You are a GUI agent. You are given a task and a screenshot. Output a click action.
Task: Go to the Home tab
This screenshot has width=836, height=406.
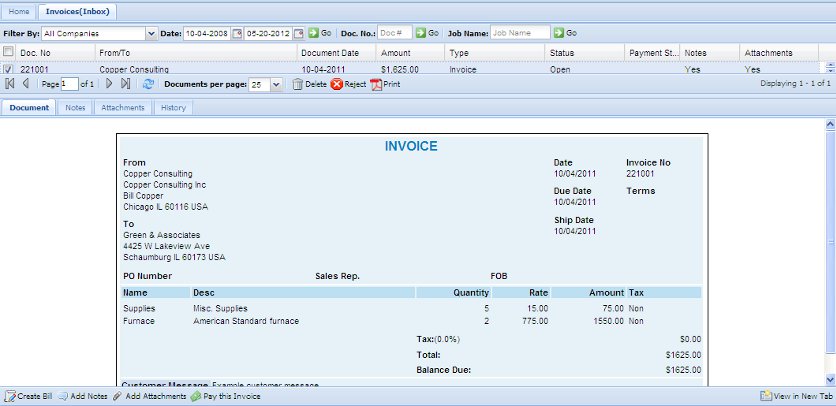19,12
